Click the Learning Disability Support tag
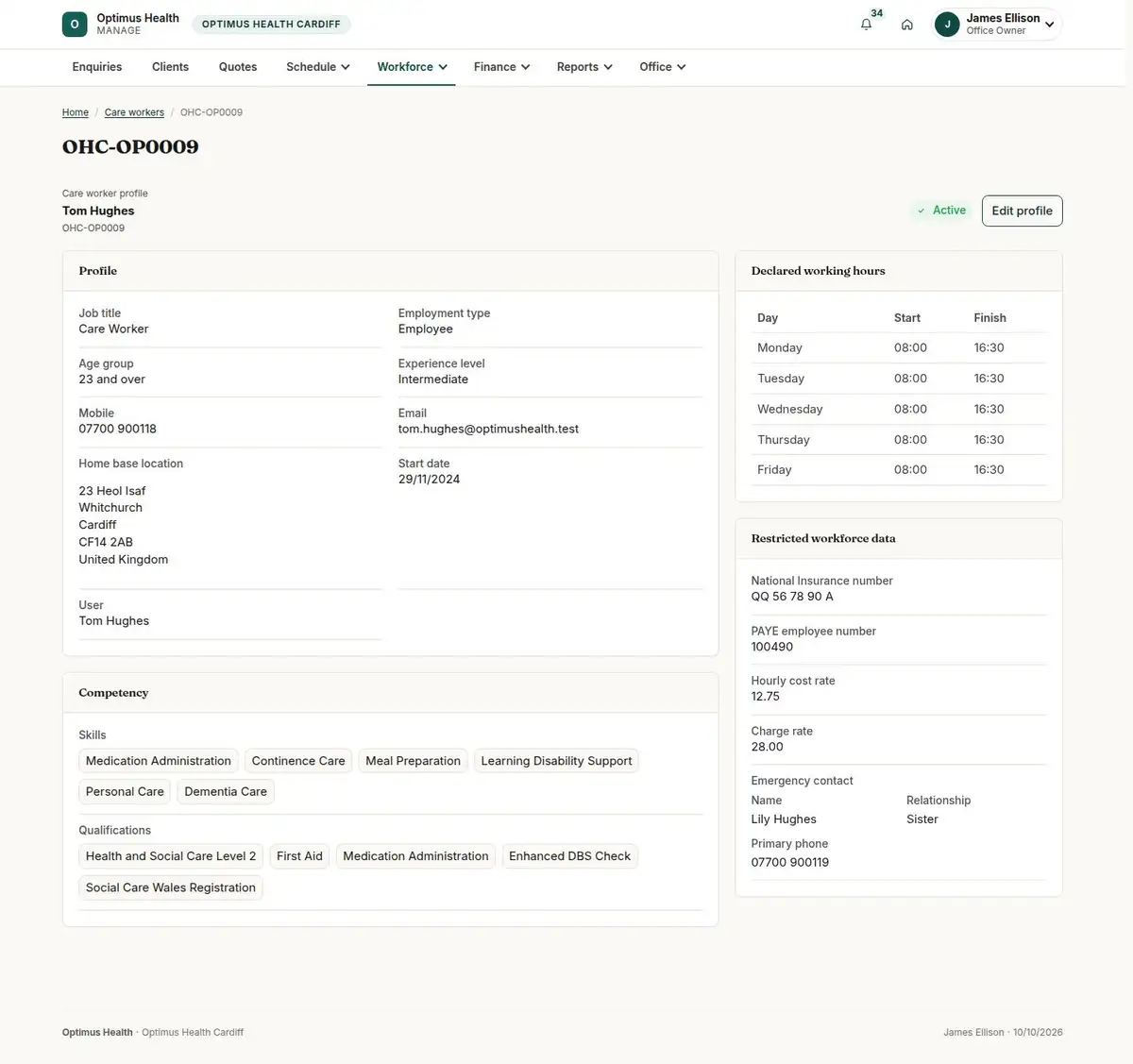 [556, 761]
